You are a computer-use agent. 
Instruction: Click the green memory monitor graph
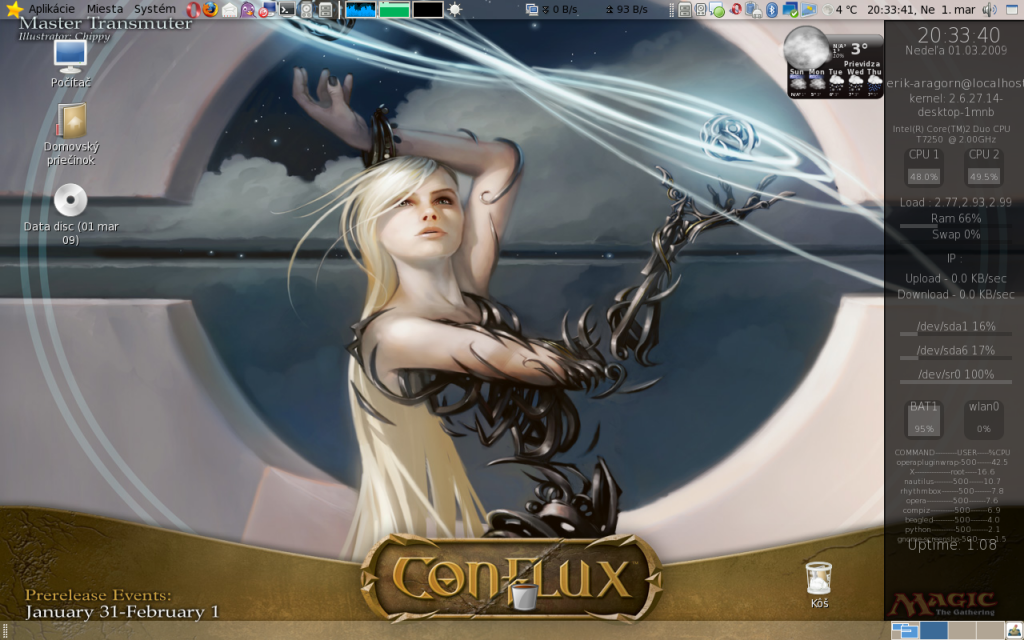394,9
